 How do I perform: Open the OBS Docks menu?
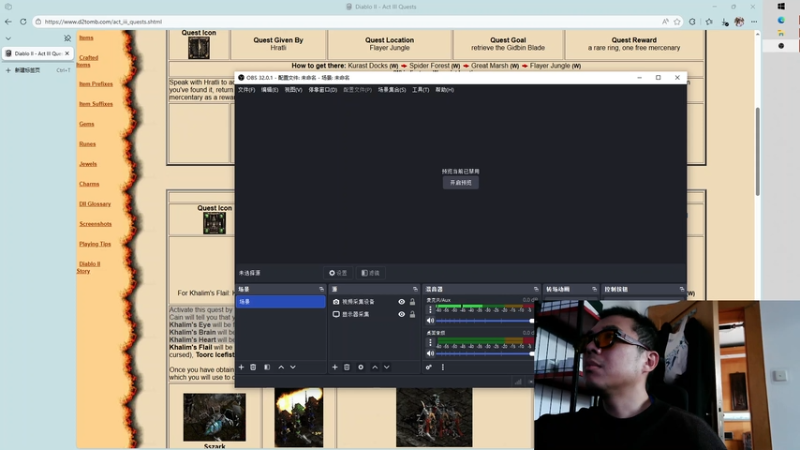(x=322, y=90)
